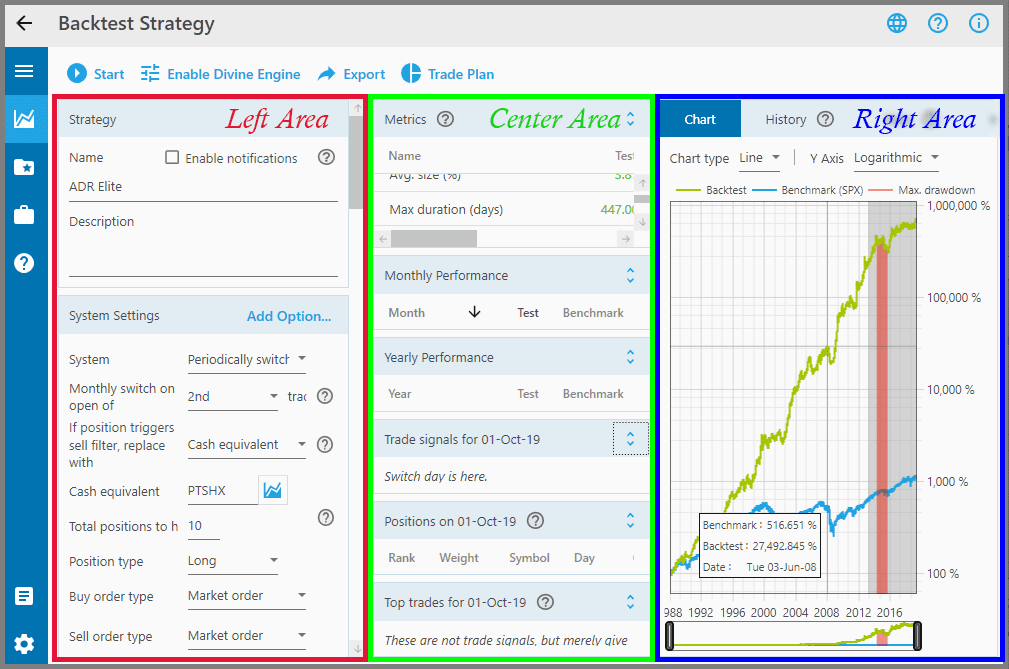Screen dimensions: 1009x669
Task: Click the Add Option link
Action: click(x=289, y=316)
